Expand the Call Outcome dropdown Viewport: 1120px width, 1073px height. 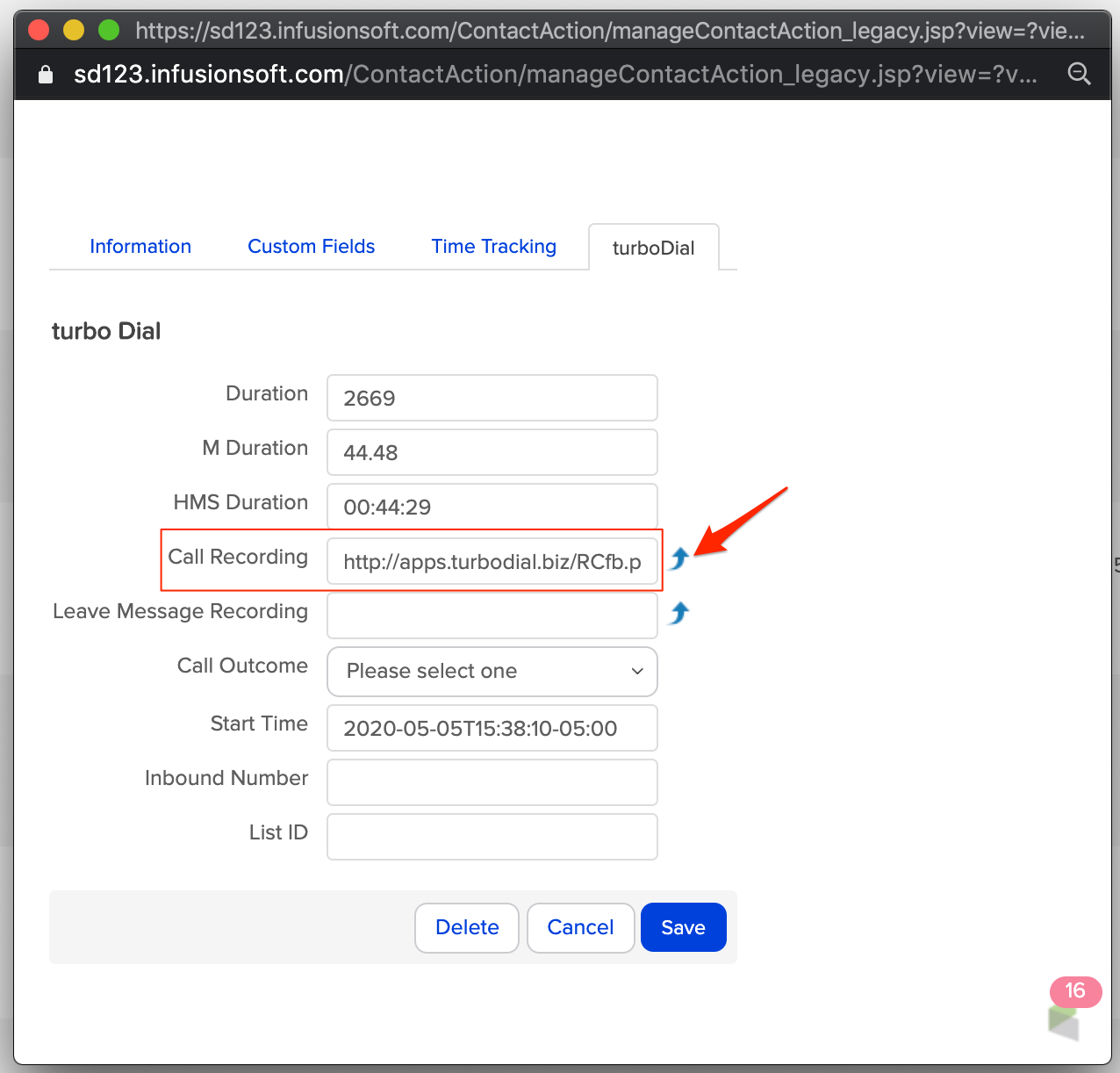[492, 672]
